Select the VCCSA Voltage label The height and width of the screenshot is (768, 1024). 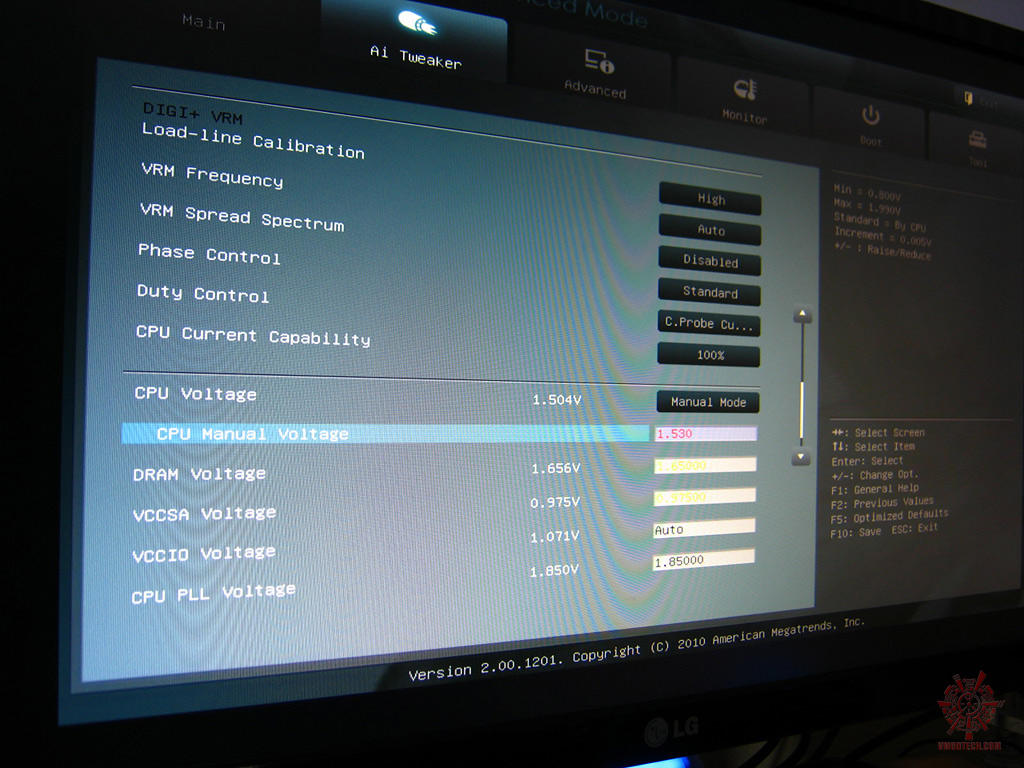(x=204, y=513)
